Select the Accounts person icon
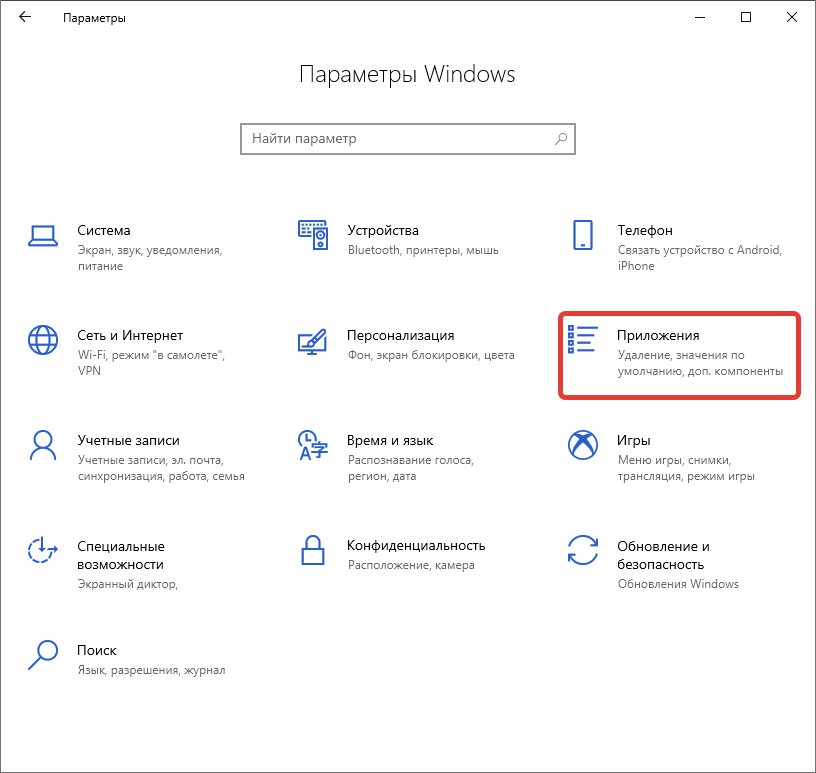 (43, 445)
